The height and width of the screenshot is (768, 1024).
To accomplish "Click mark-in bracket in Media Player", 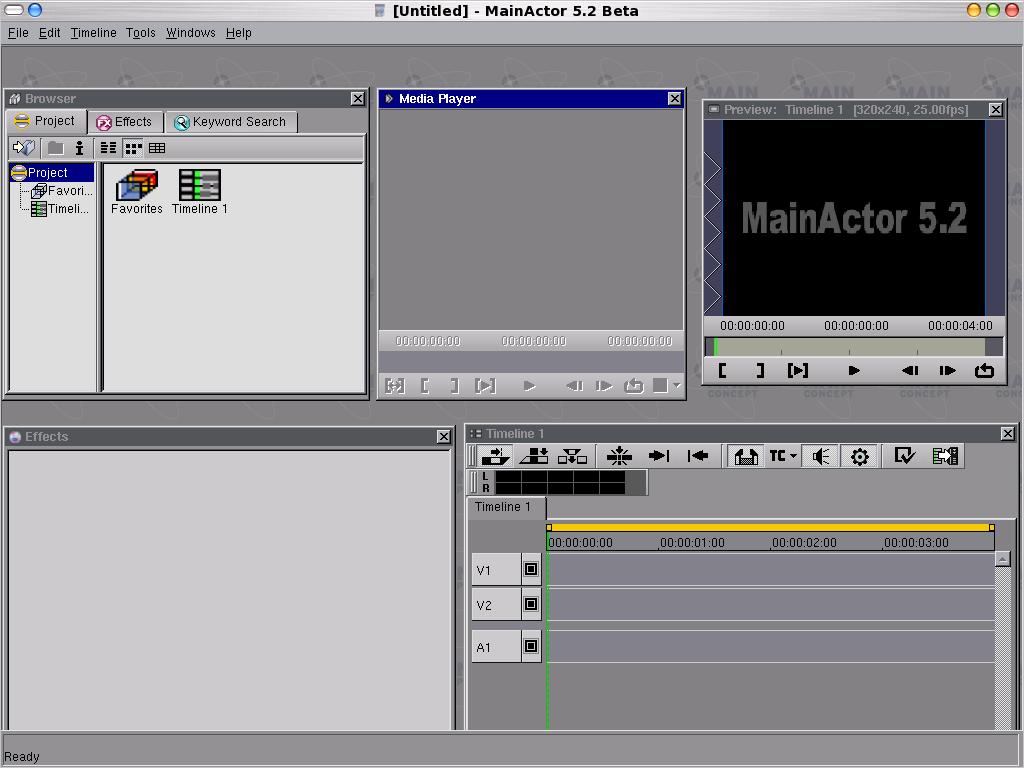I will (425, 386).
